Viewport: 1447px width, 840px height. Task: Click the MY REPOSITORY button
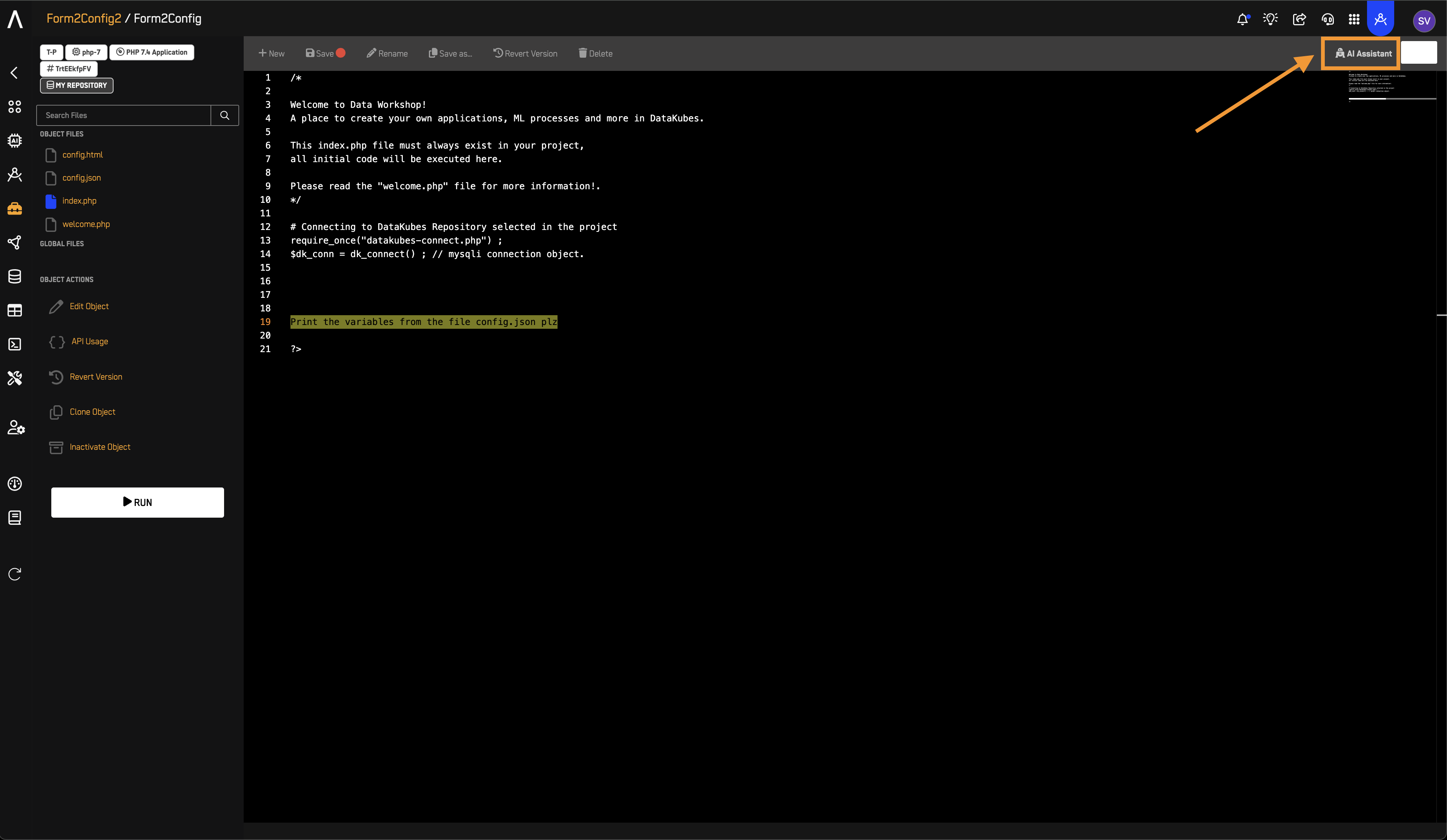tap(76, 86)
